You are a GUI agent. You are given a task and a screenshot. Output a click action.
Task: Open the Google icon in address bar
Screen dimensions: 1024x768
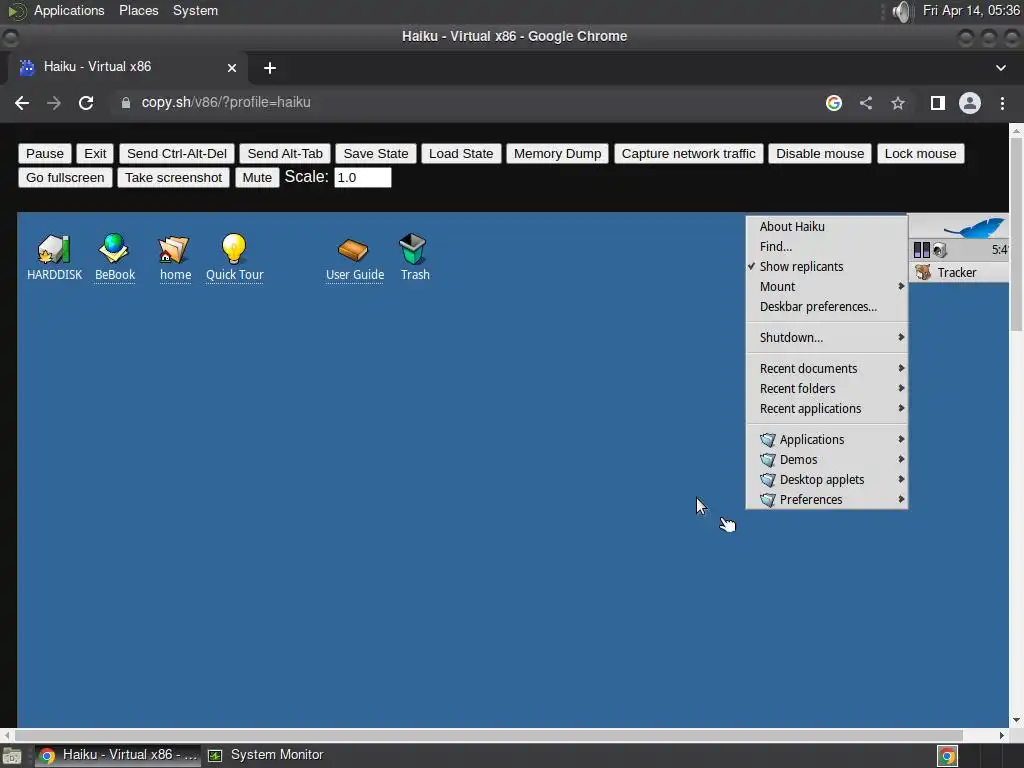(834, 103)
